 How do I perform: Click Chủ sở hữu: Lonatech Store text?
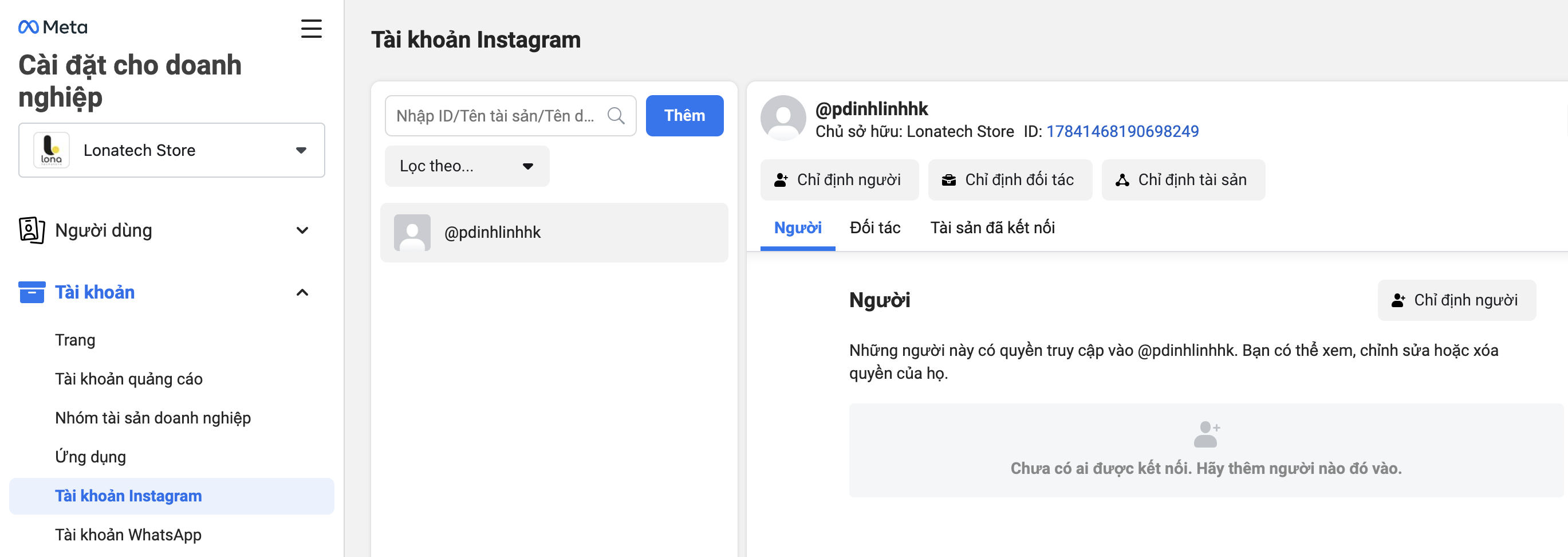[914, 131]
